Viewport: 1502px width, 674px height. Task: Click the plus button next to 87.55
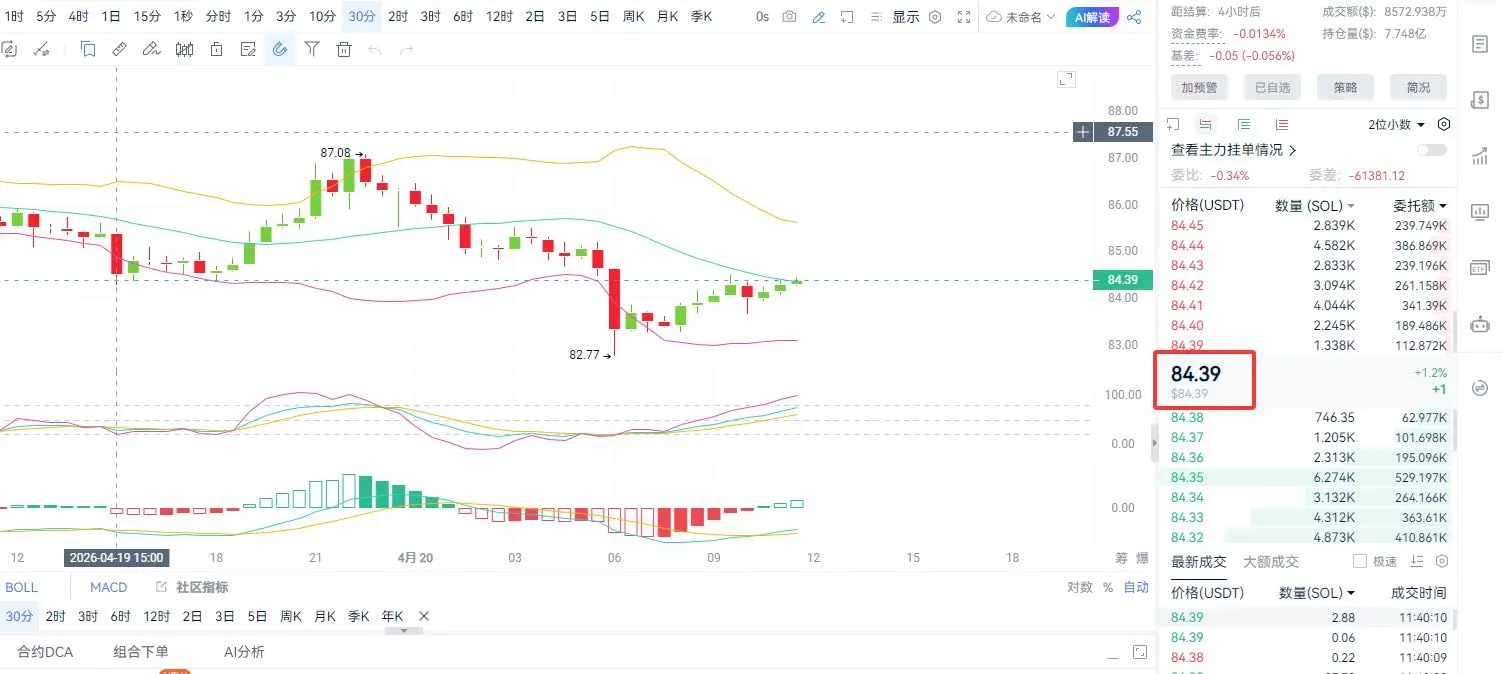click(x=1083, y=132)
